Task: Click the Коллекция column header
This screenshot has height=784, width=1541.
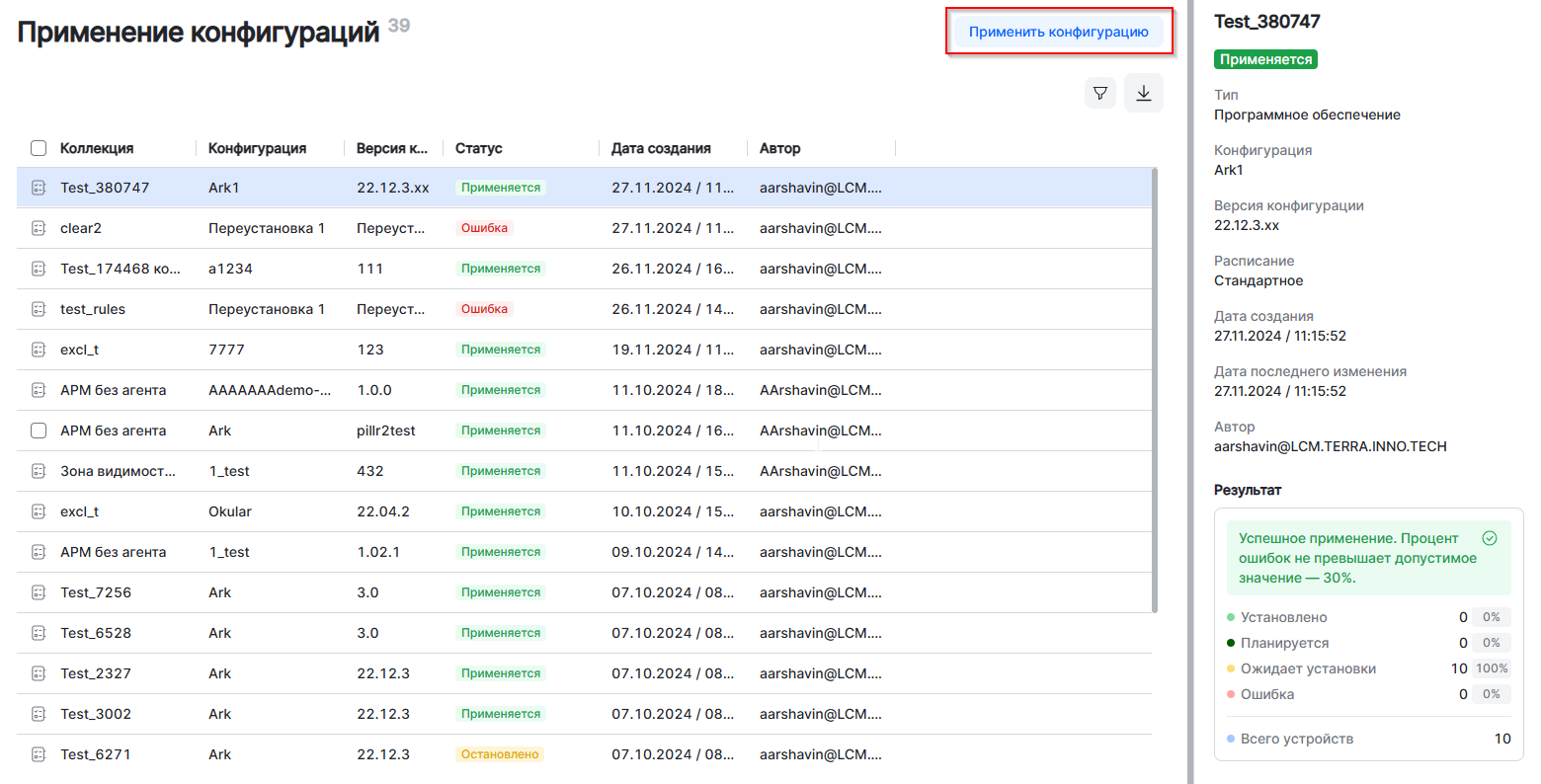Action: click(x=97, y=148)
